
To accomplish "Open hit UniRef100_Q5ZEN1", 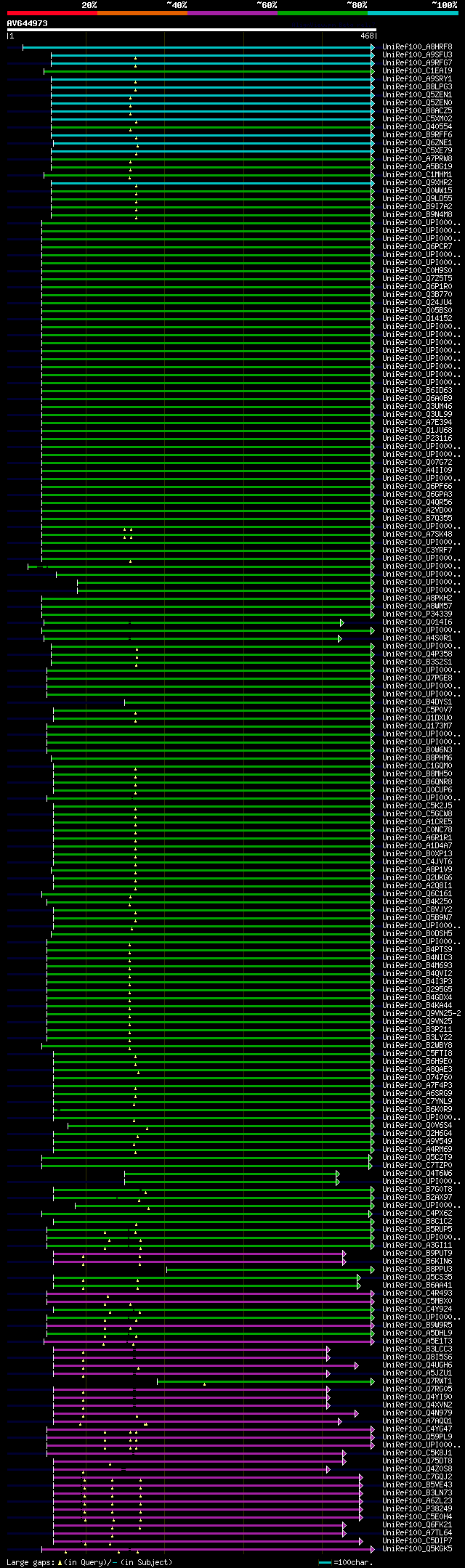I will click(417, 95).
